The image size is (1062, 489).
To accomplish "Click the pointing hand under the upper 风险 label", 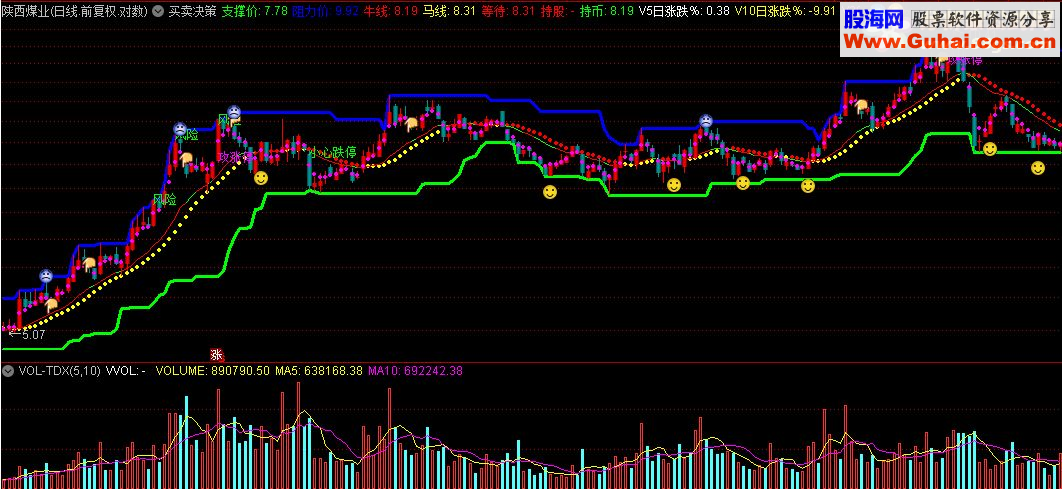I will pos(186,158).
